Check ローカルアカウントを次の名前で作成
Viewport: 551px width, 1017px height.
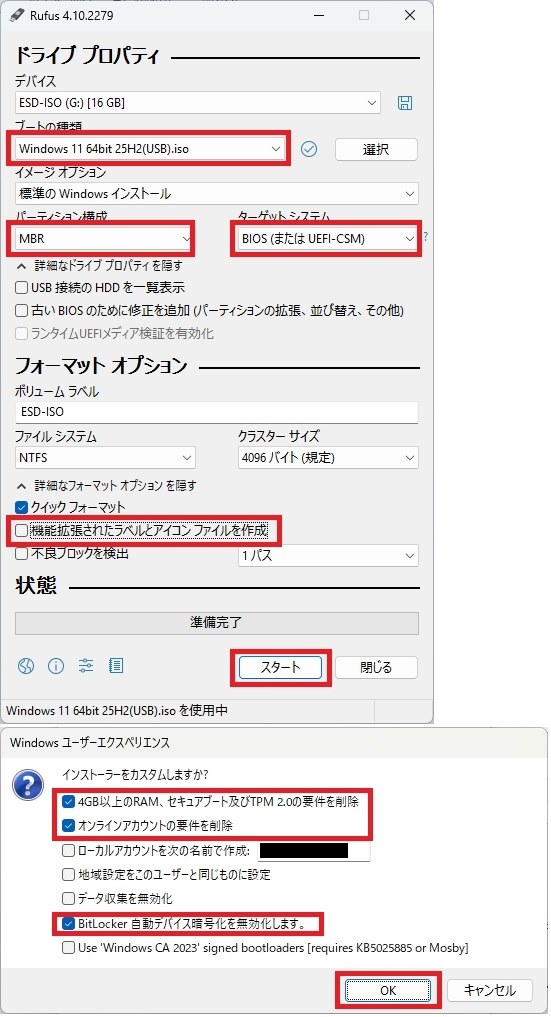(156, 850)
